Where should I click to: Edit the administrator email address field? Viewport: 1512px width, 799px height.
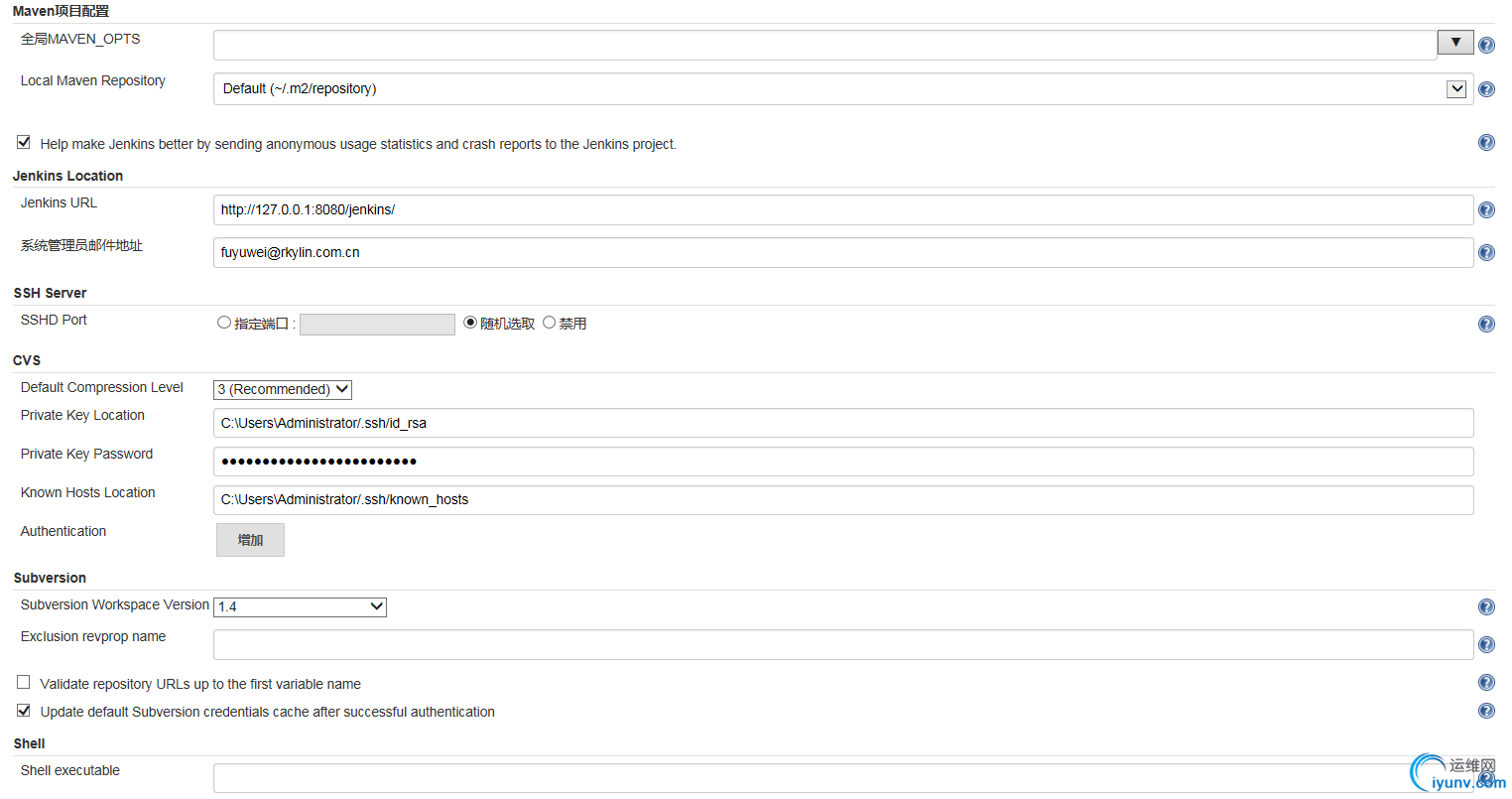click(843, 252)
